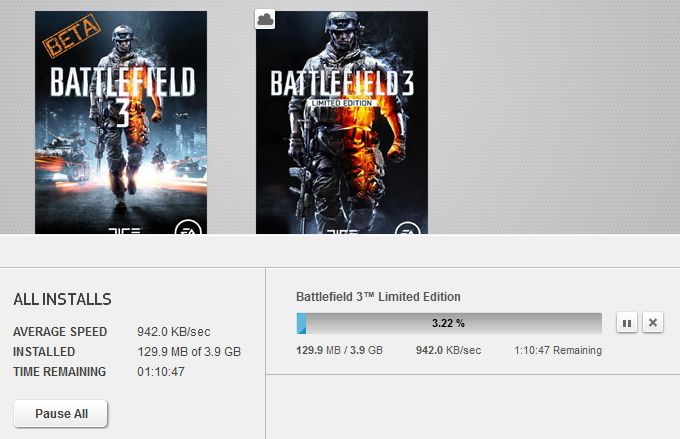Click the download progress bar showing 3.22 %
Screen dimensions: 680x439
coord(449,323)
